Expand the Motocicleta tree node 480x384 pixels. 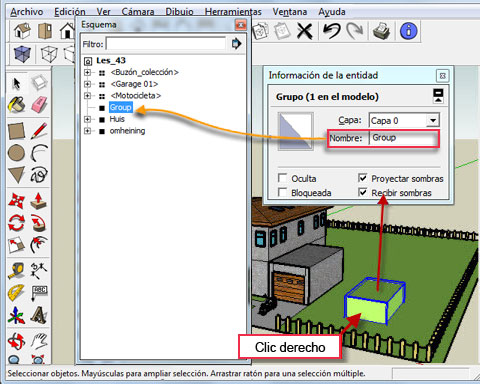(x=87, y=96)
